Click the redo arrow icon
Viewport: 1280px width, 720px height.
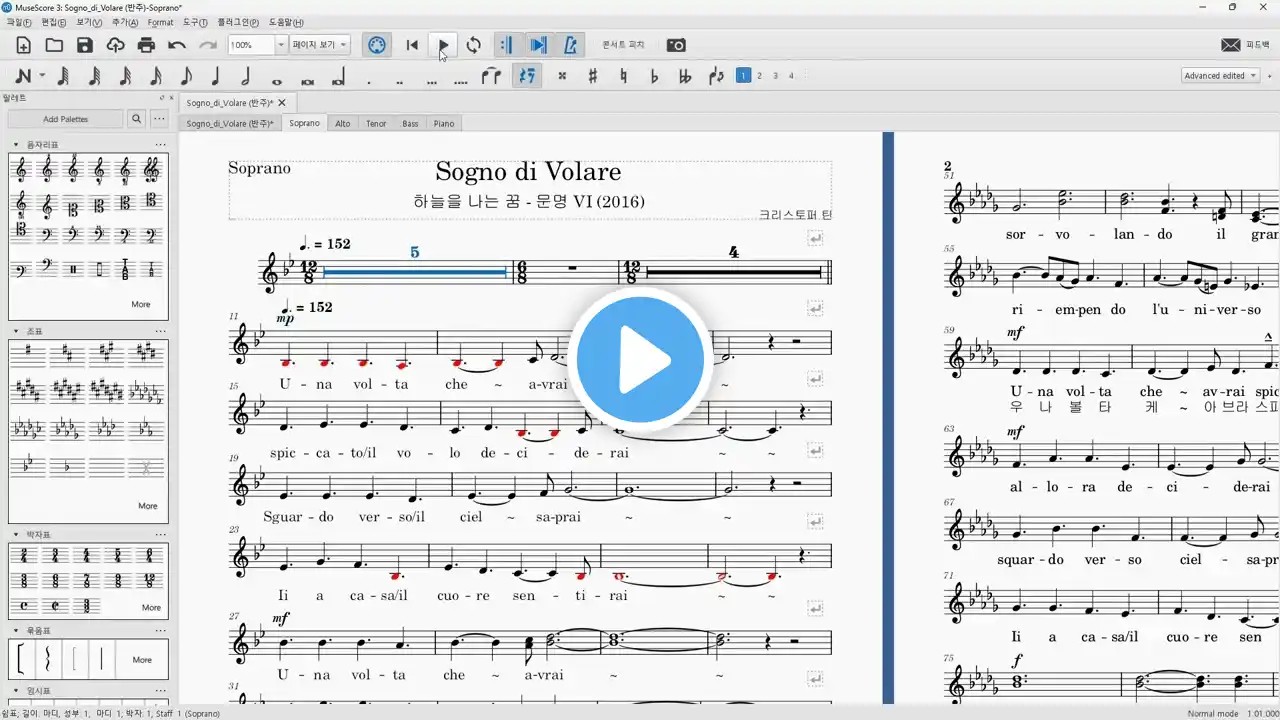coord(208,45)
